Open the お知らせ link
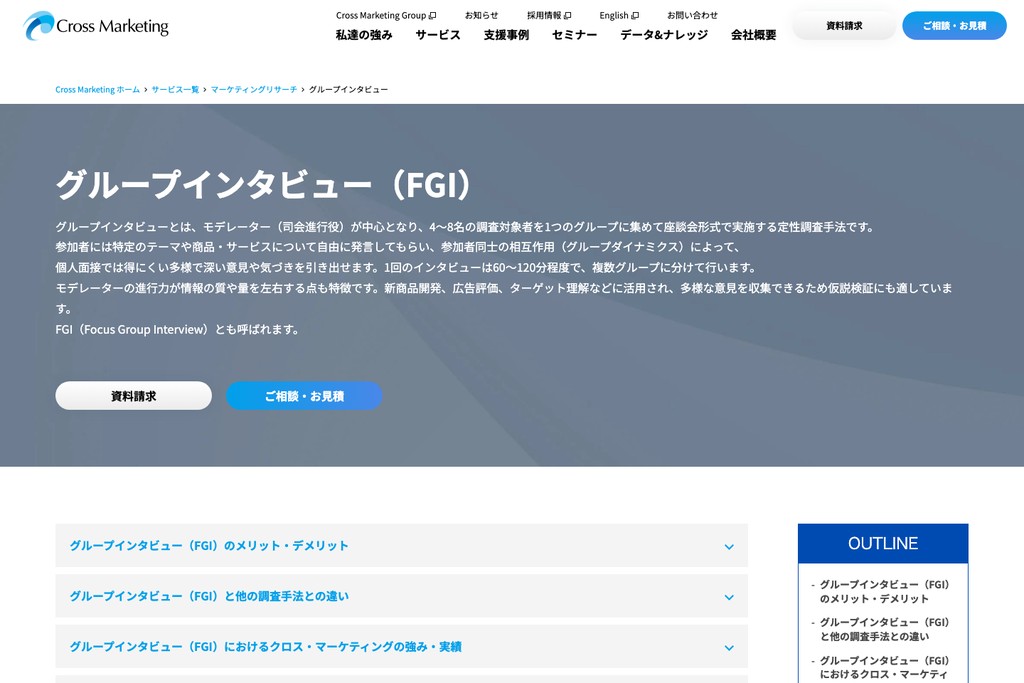The width and height of the screenshot is (1024, 683). [x=481, y=15]
